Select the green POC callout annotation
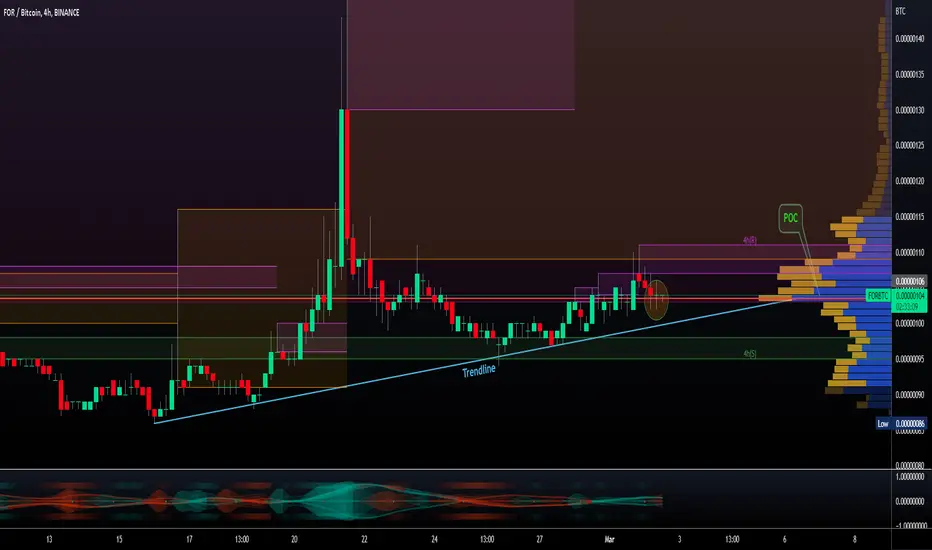 pos(791,218)
